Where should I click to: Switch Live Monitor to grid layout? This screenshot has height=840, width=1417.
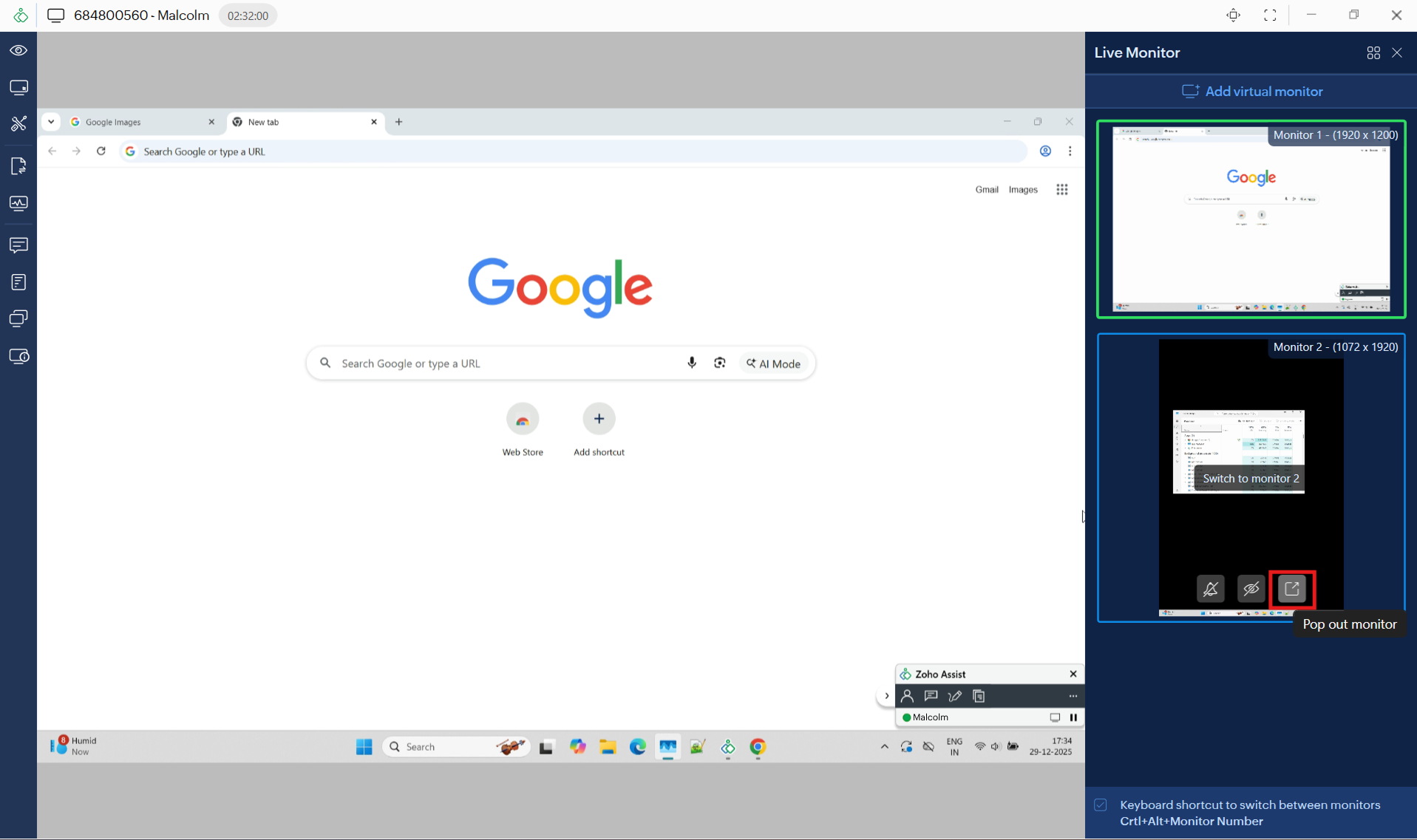pyautogui.click(x=1373, y=53)
